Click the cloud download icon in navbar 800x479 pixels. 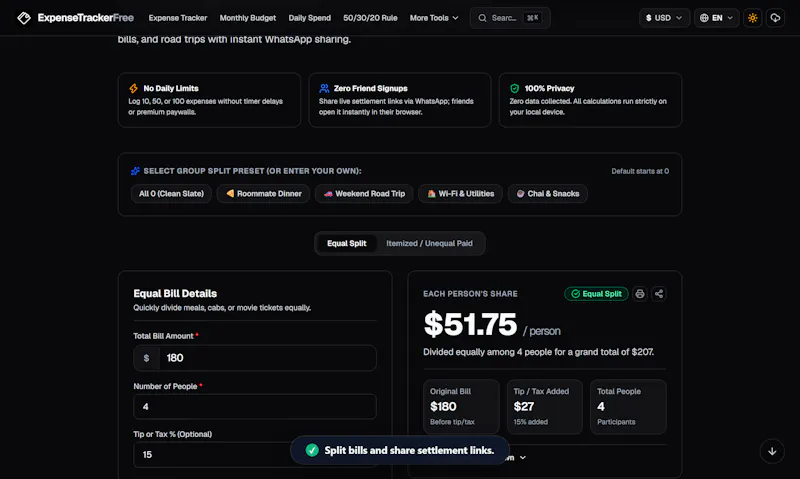pos(775,18)
